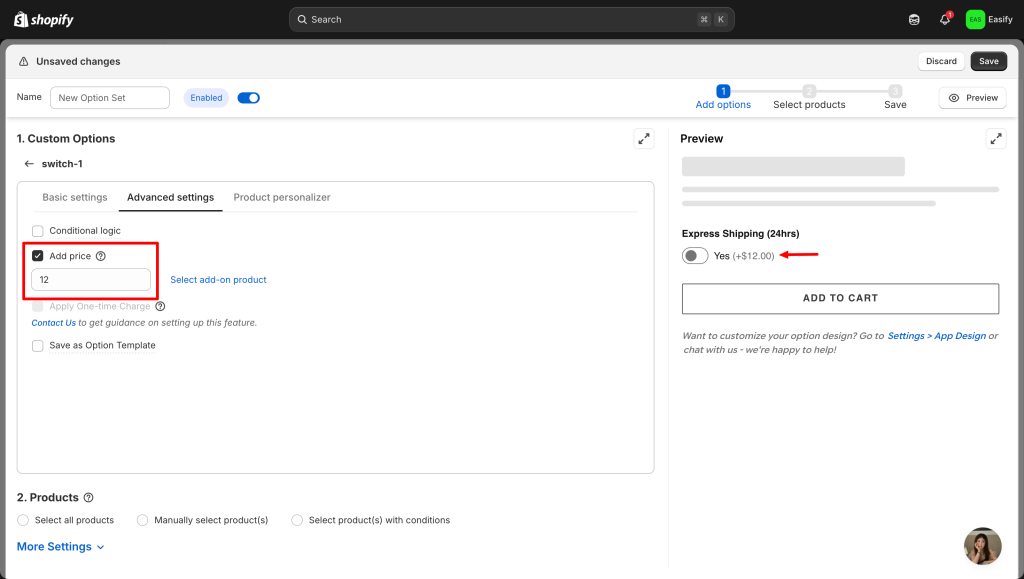
Task: Click the help icon next to Add price
Action: (101, 256)
